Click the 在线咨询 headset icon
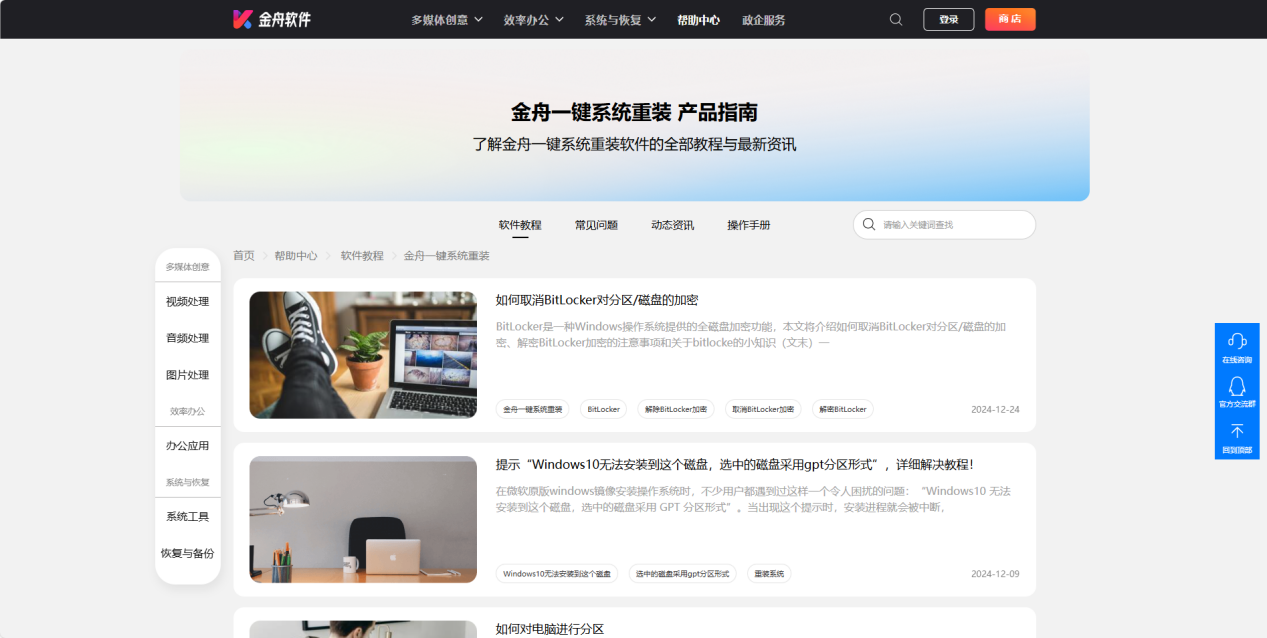The width and height of the screenshot is (1267, 638). coord(1237,340)
